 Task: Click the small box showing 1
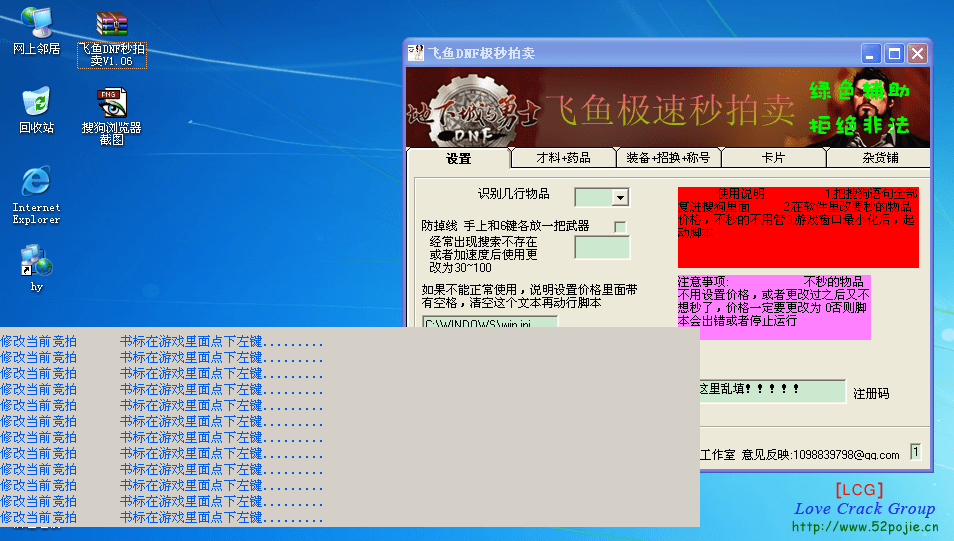(x=915, y=452)
